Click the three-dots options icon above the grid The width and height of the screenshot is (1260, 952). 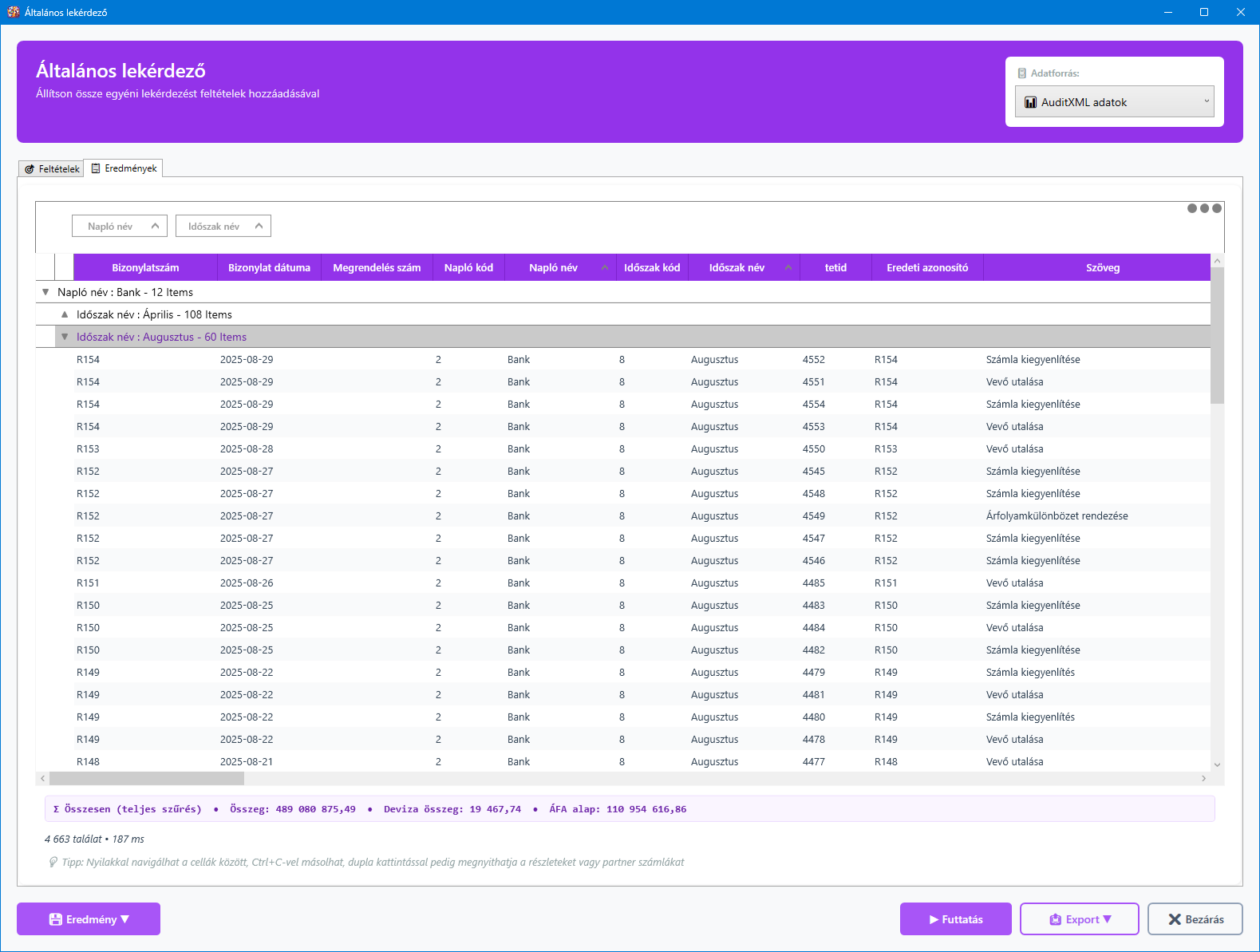[1204, 208]
